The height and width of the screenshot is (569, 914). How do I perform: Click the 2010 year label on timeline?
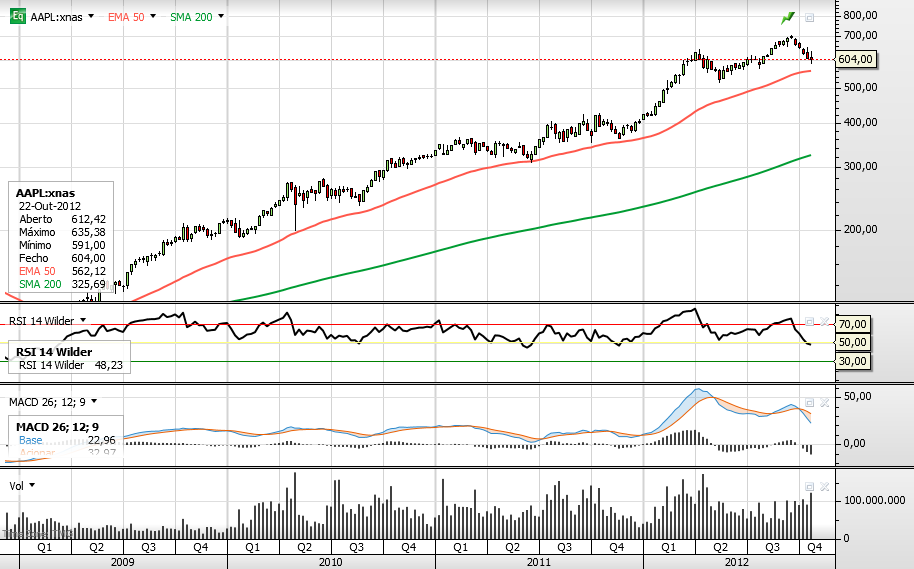point(331,562)
